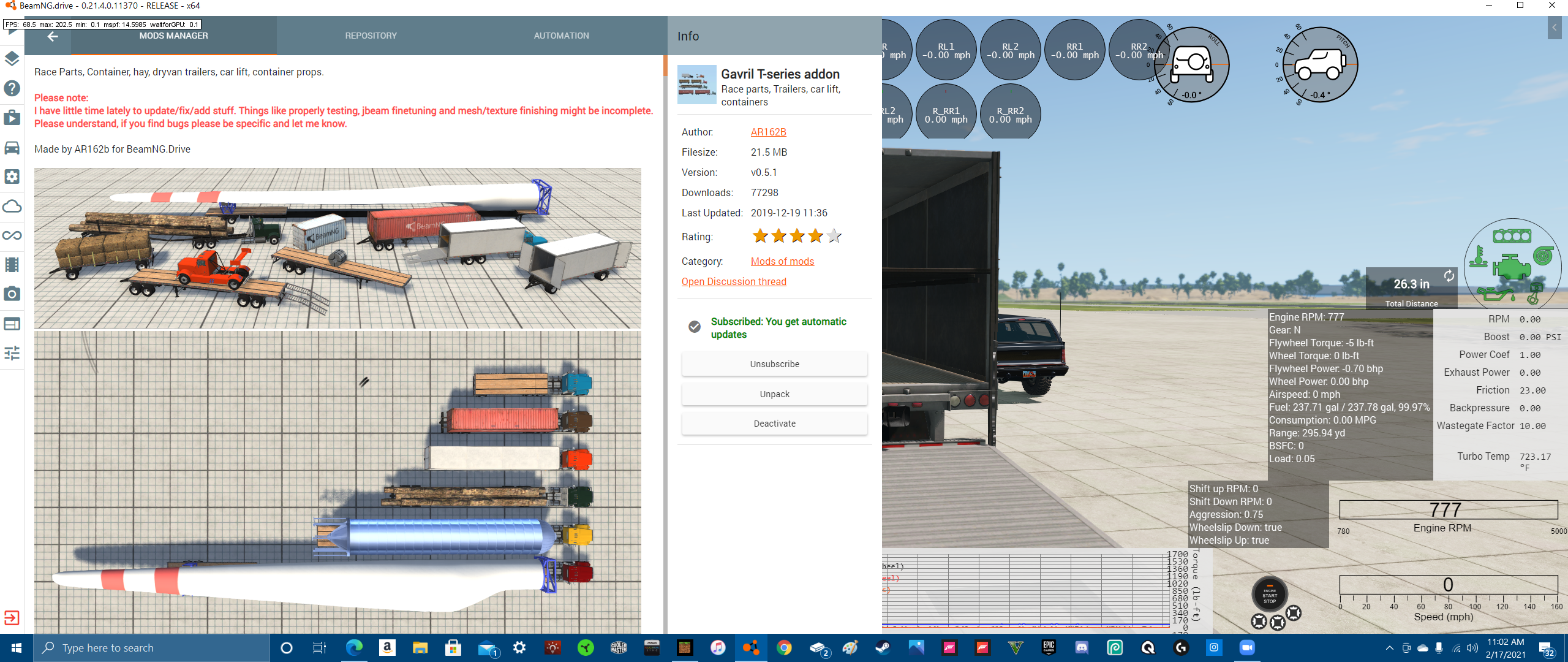Click last updated date 2019-12-19 11:36
The height and width of the screenshot is (662, 1568).
tap(789, 213)
